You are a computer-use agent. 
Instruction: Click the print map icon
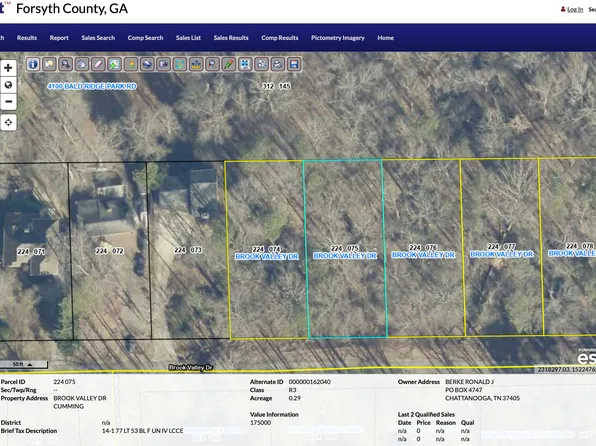(278, 64)
